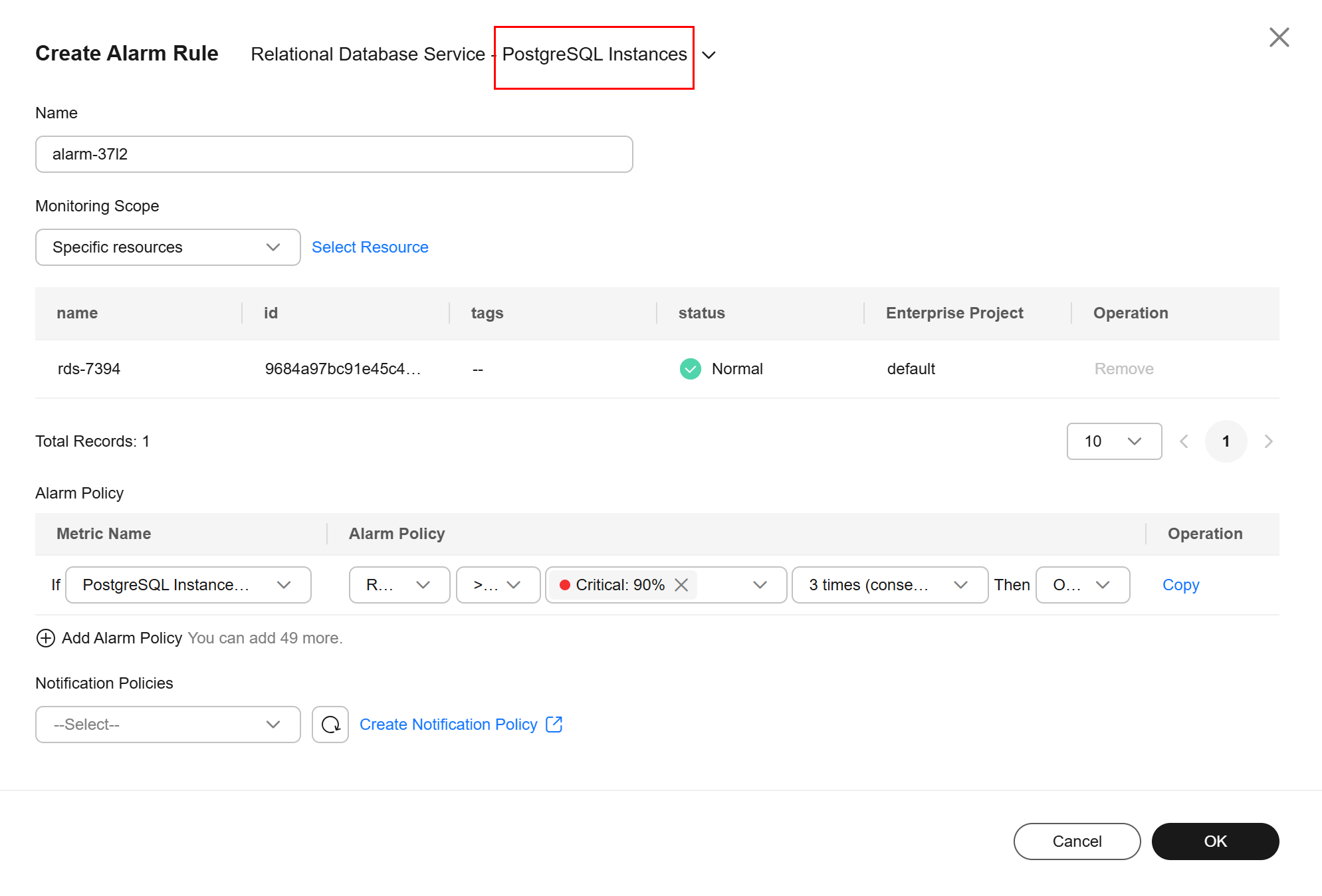Screen dimensions: 1322x896
Task: Open the 3 times consecutive dropdown
Action: point(890,585)
